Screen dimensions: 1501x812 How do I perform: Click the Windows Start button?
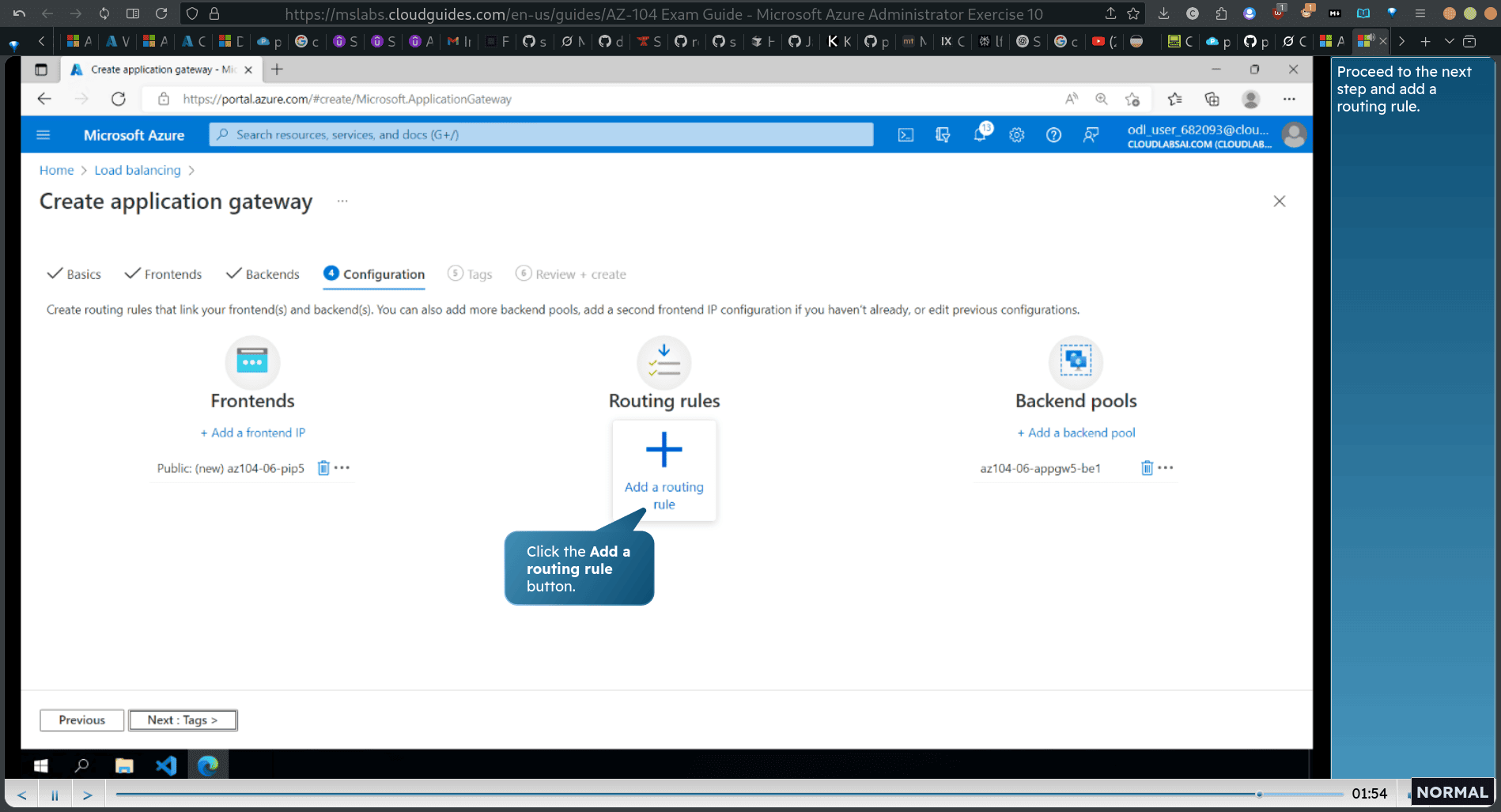click(x=41, y=765)
